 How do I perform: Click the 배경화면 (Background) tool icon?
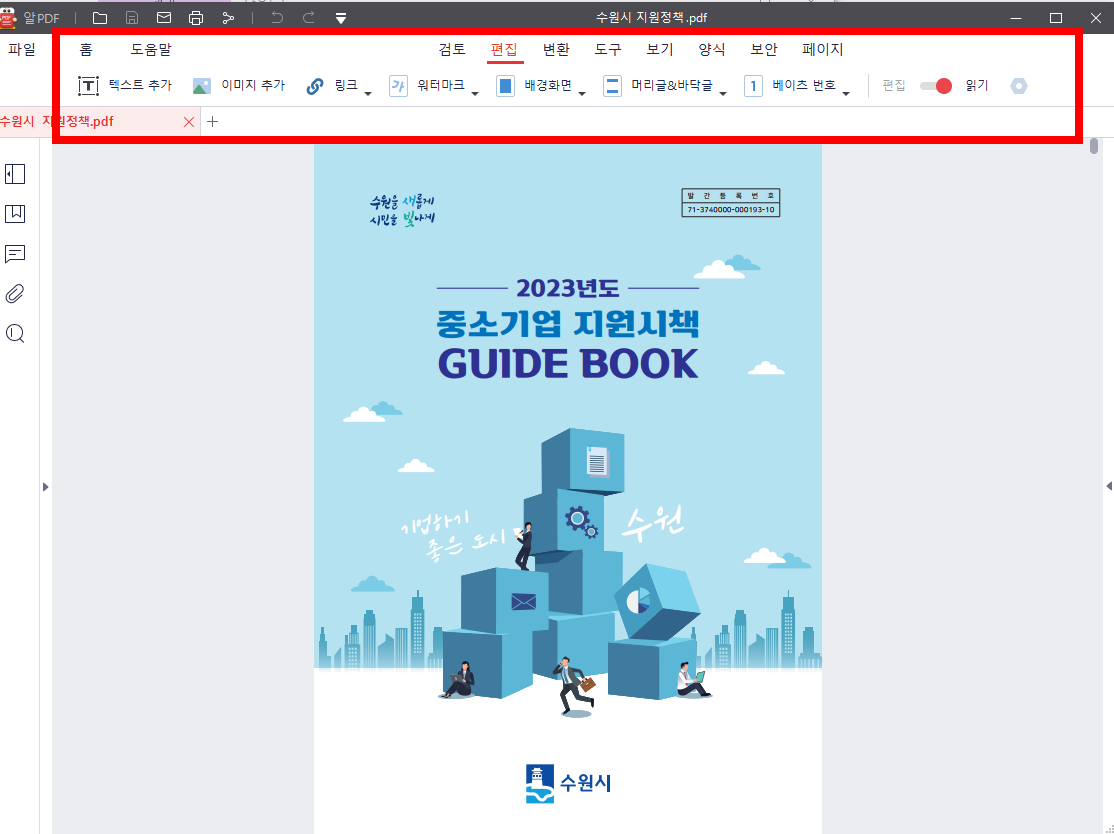[x=505, y=85]
